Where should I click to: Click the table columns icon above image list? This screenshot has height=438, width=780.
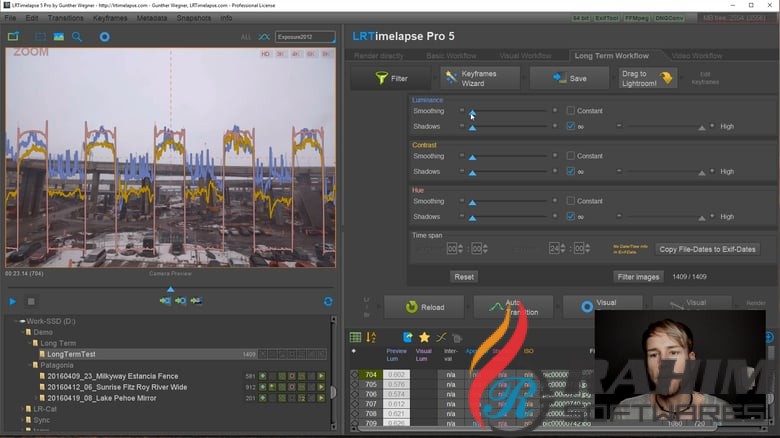coord(357,338)
